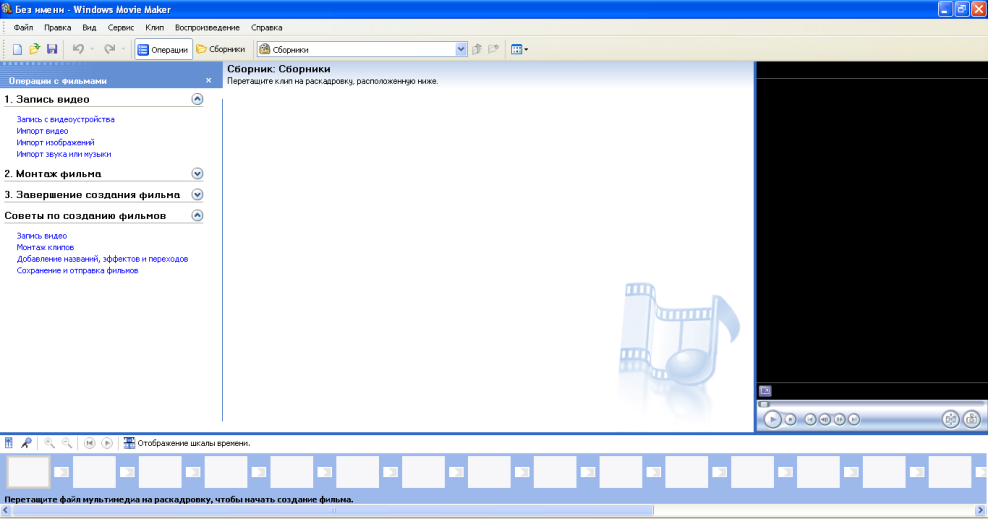Switch to Отображение шкалы времени
Viewport: 988px width, 519px height.
(x=187, y=443)
